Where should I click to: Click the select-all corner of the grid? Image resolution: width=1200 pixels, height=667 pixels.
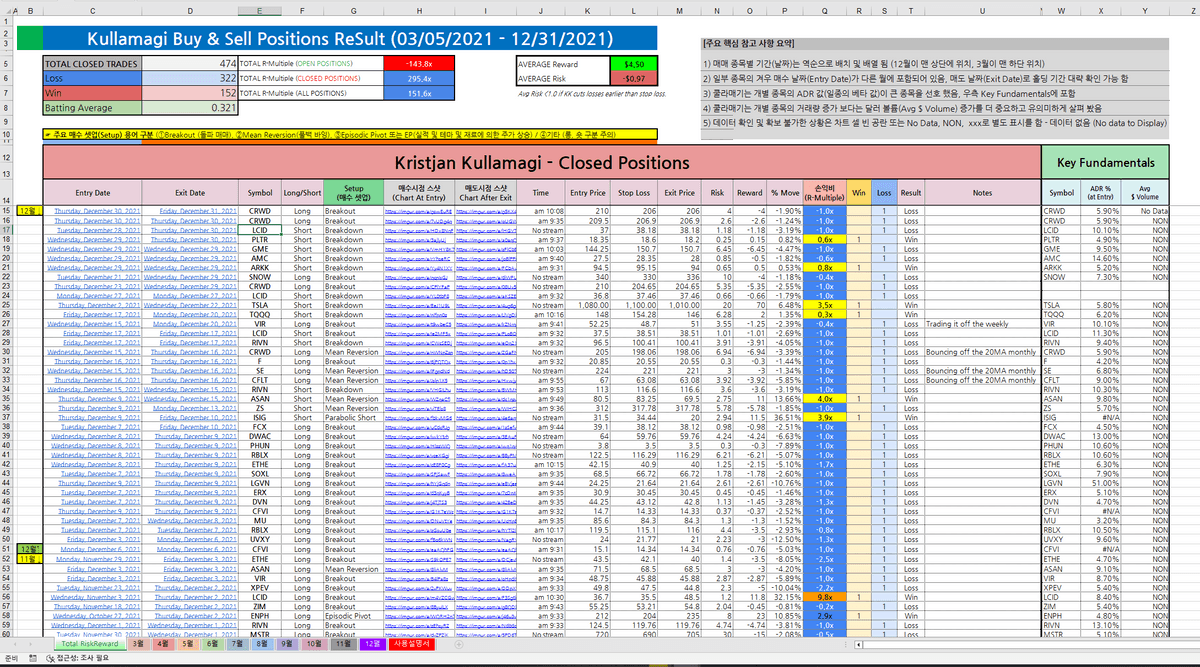pos(7,12)
